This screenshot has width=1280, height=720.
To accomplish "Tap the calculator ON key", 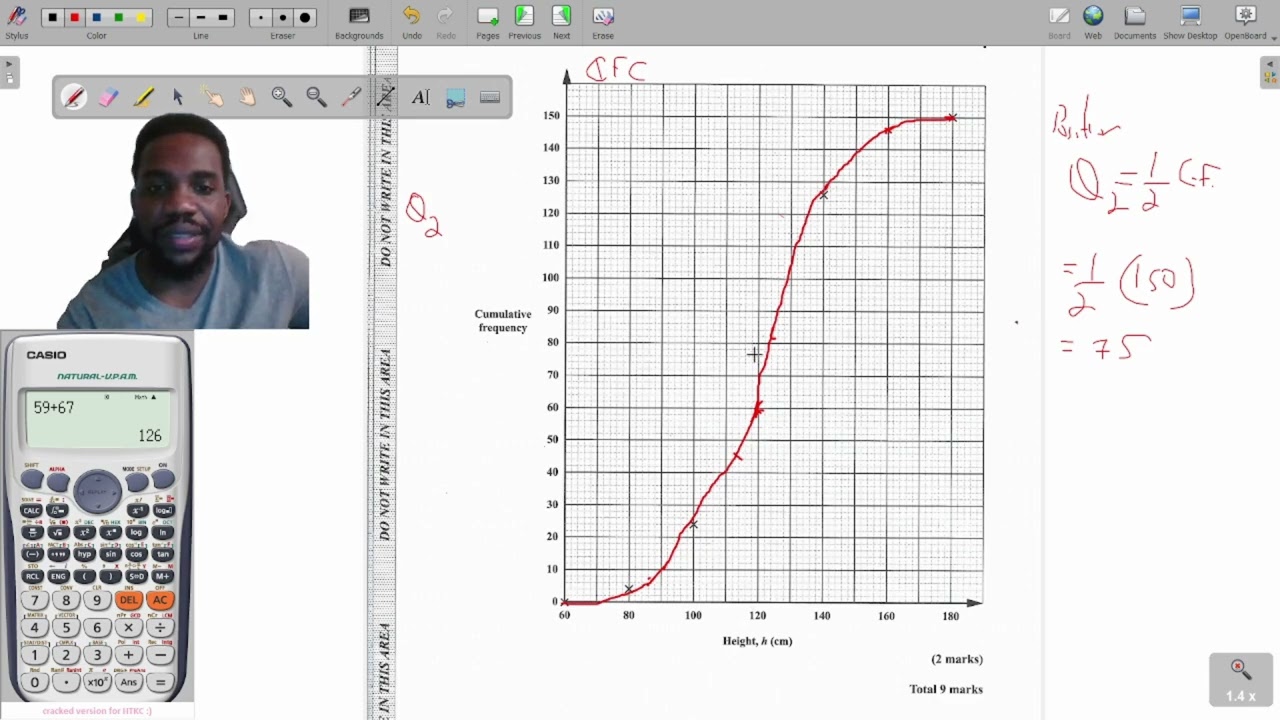I will click(163, 481).
